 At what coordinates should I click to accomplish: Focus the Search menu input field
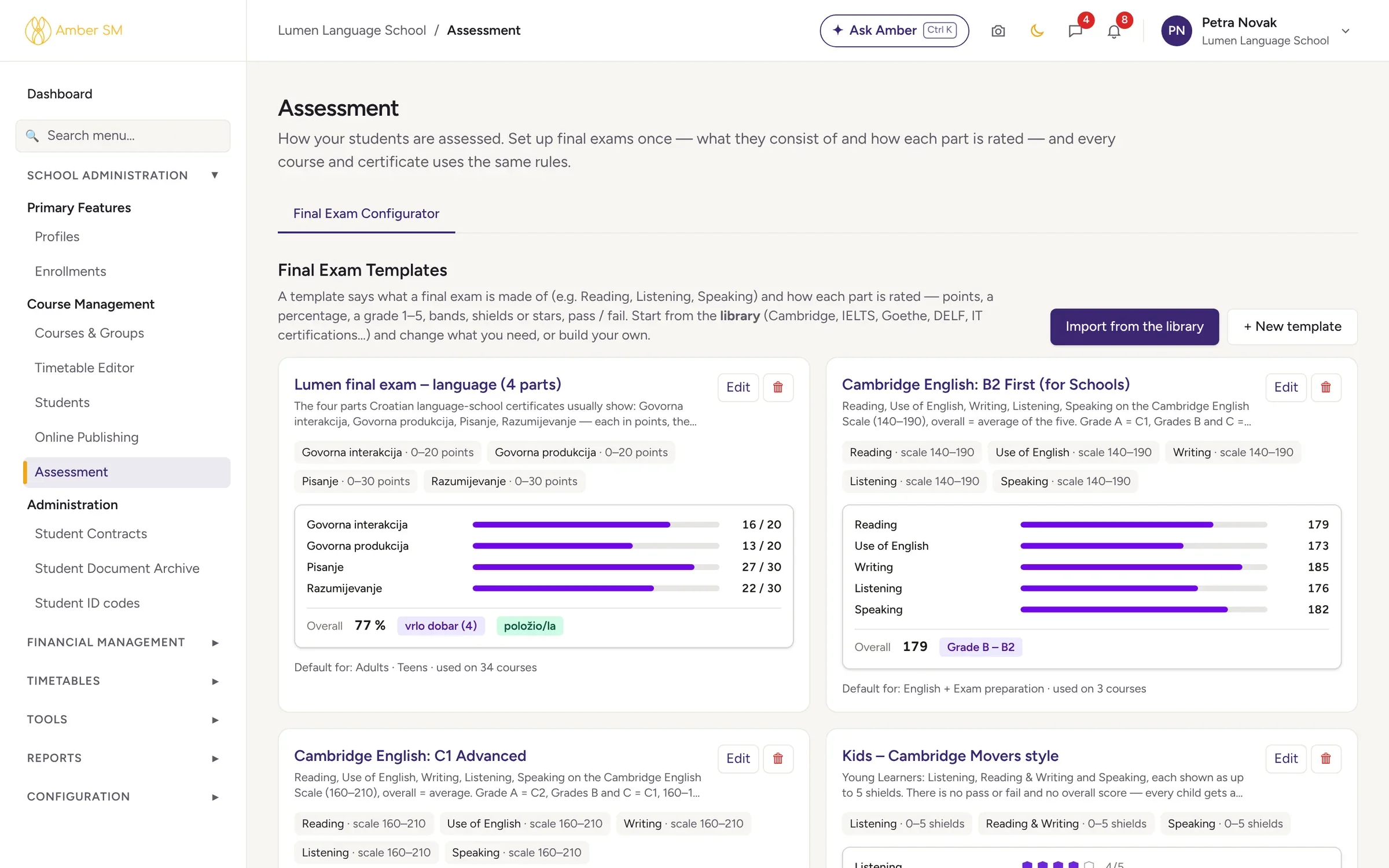tap(123, 136)
